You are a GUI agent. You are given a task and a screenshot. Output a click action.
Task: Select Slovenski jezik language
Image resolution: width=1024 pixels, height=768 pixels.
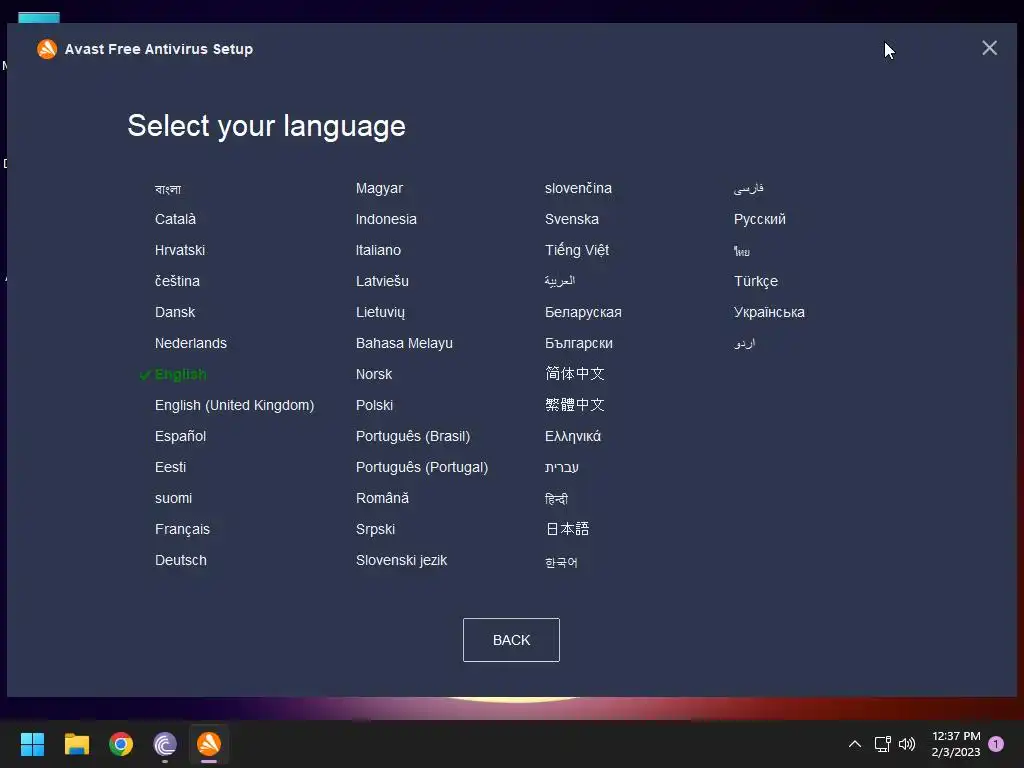(x=402, y=560)
